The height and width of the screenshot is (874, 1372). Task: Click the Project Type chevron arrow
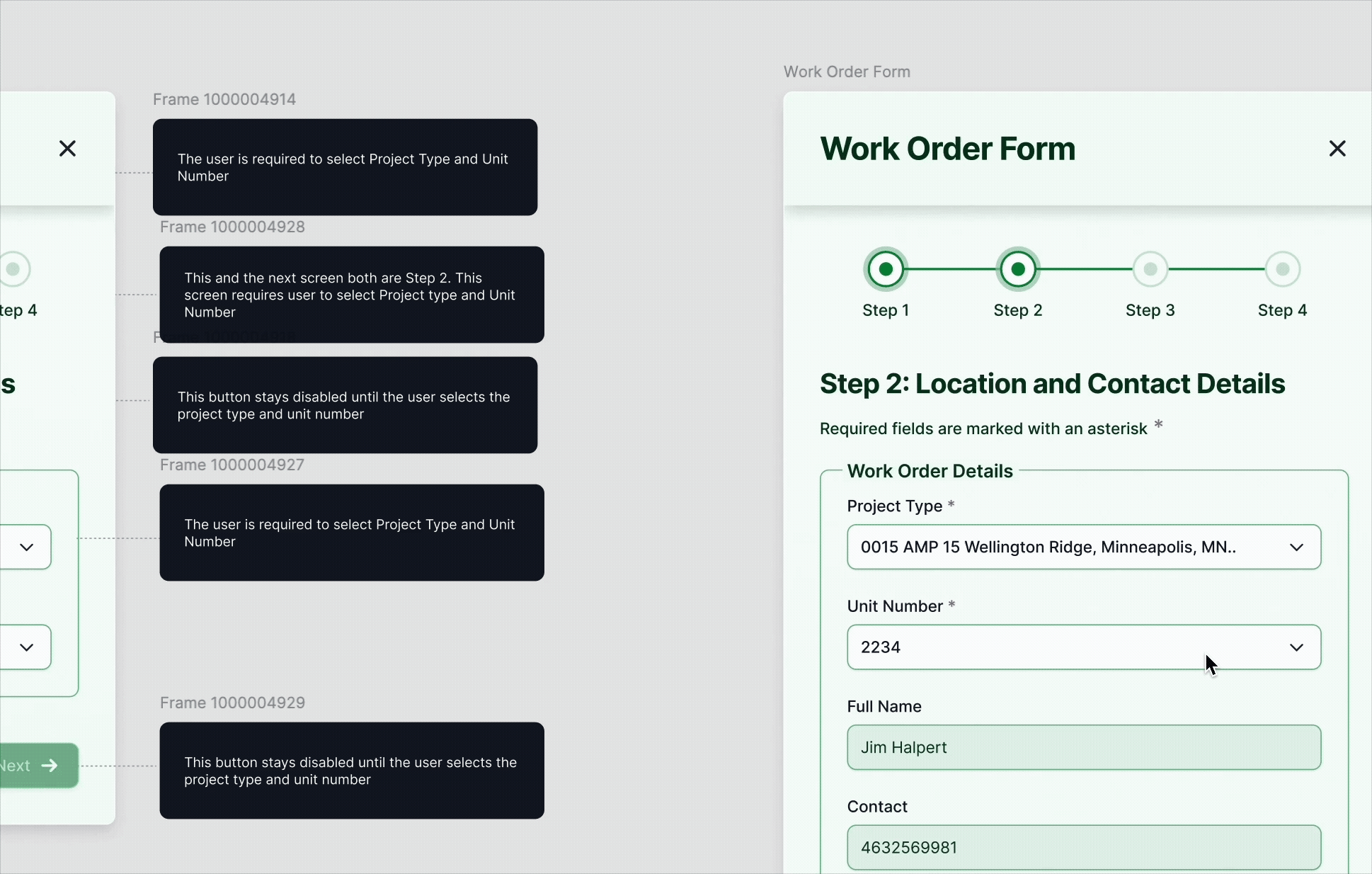click(1296, 547)
